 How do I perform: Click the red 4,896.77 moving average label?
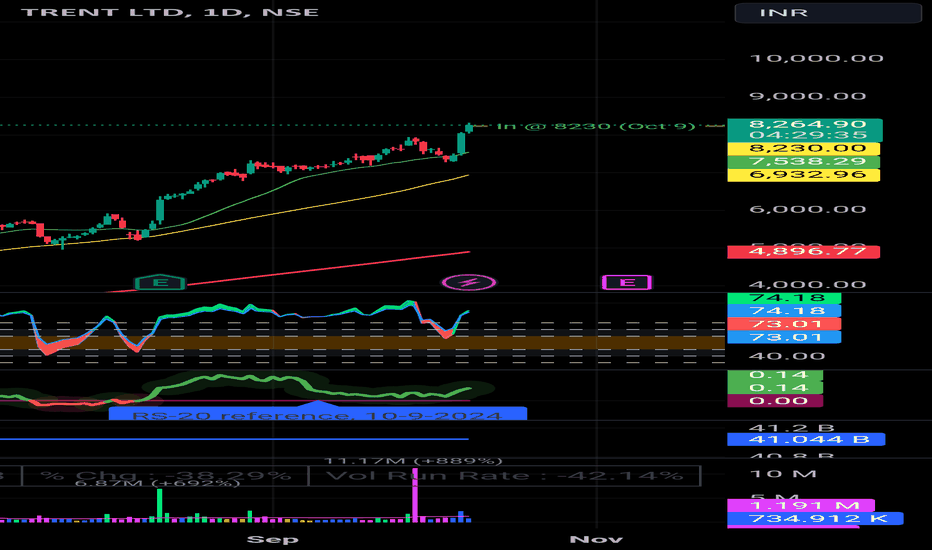tap(804, 252)
